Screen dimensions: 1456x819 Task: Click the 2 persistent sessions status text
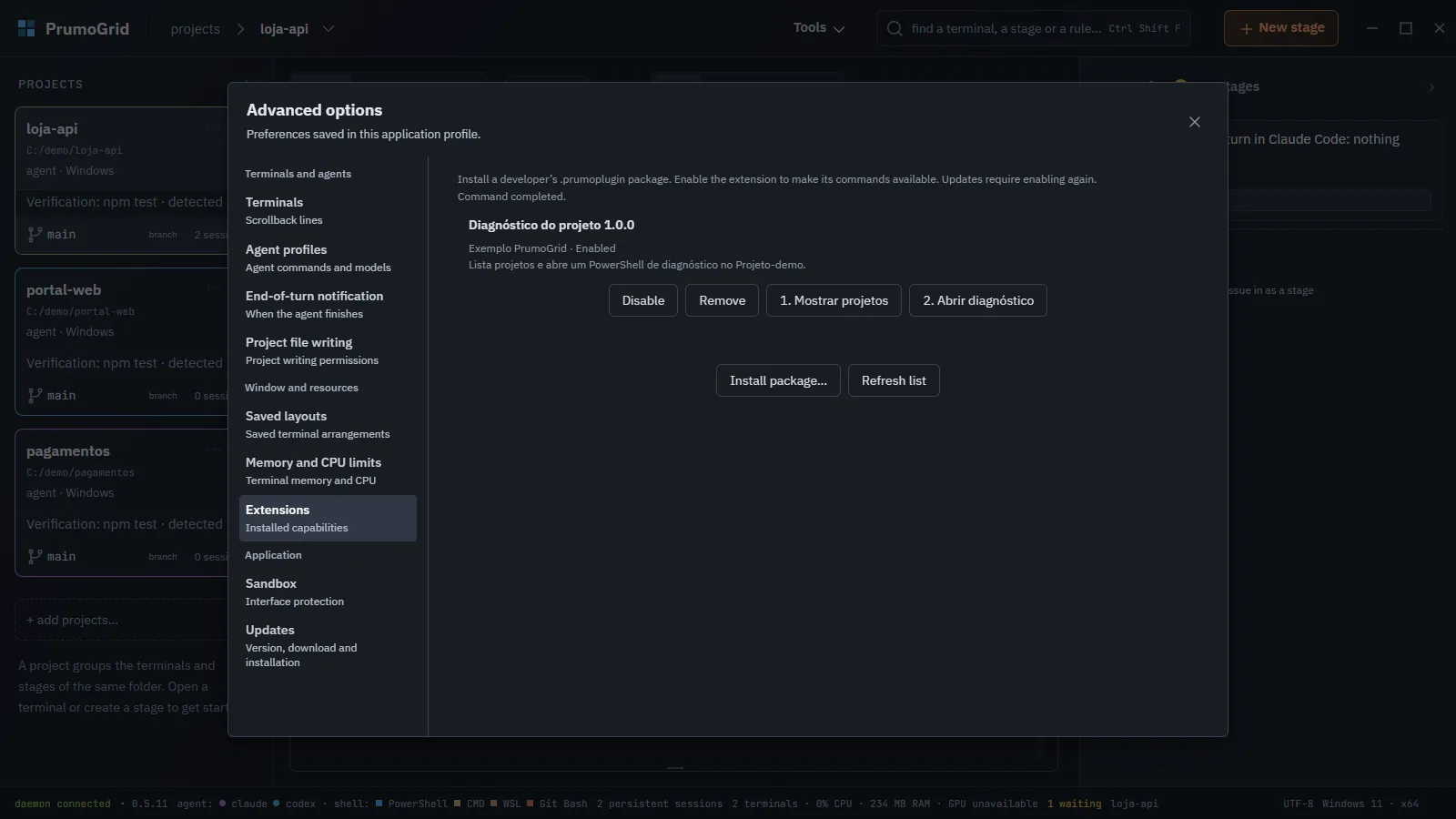click(660, 804)
